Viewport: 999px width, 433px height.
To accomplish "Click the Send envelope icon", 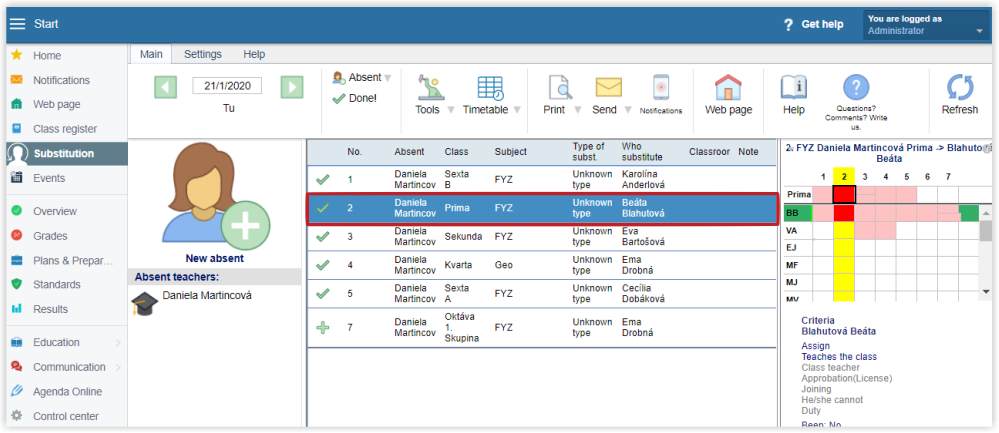I will (x=608, y=88).
